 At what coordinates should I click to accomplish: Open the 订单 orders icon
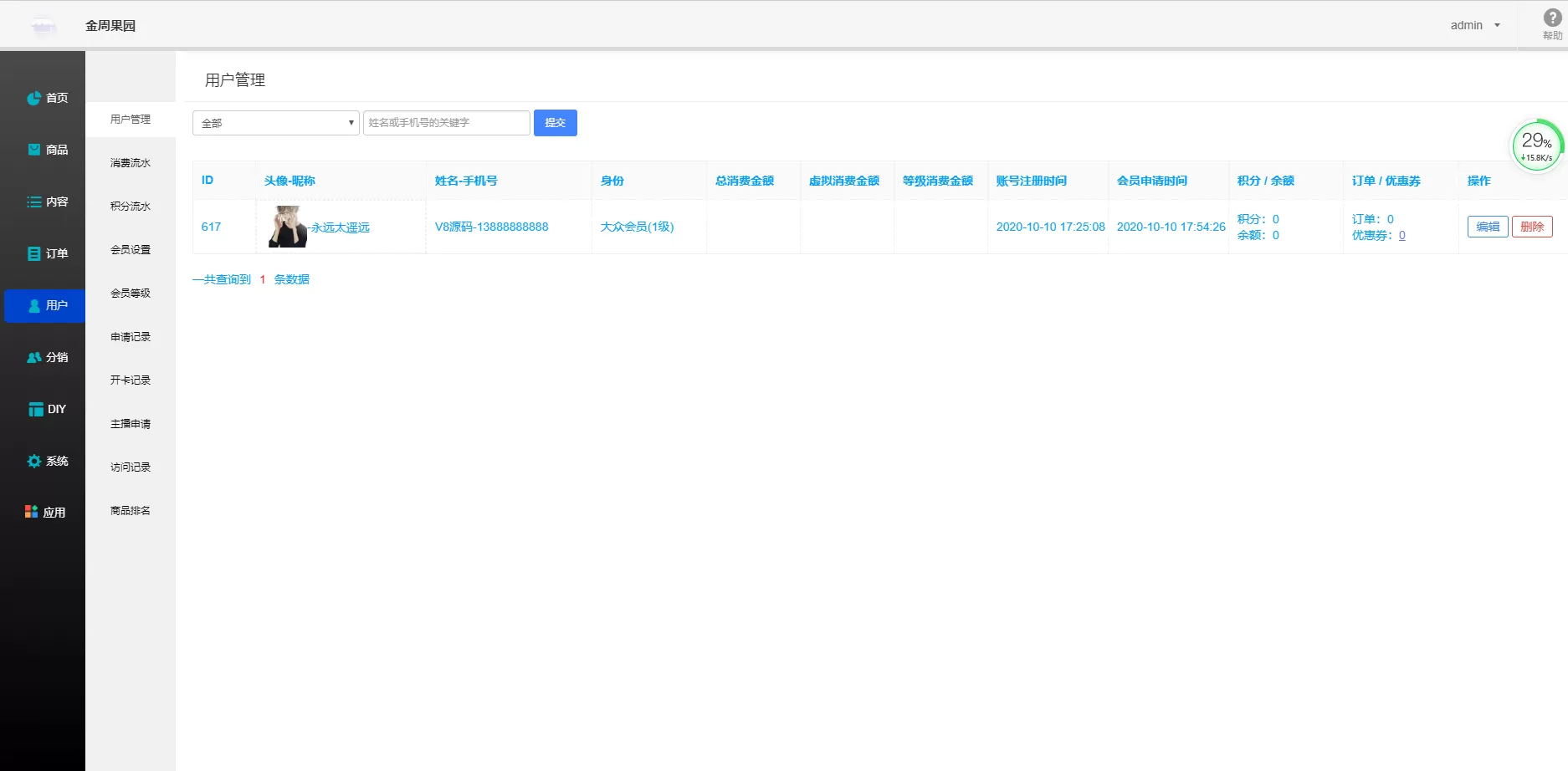point(33,253)
